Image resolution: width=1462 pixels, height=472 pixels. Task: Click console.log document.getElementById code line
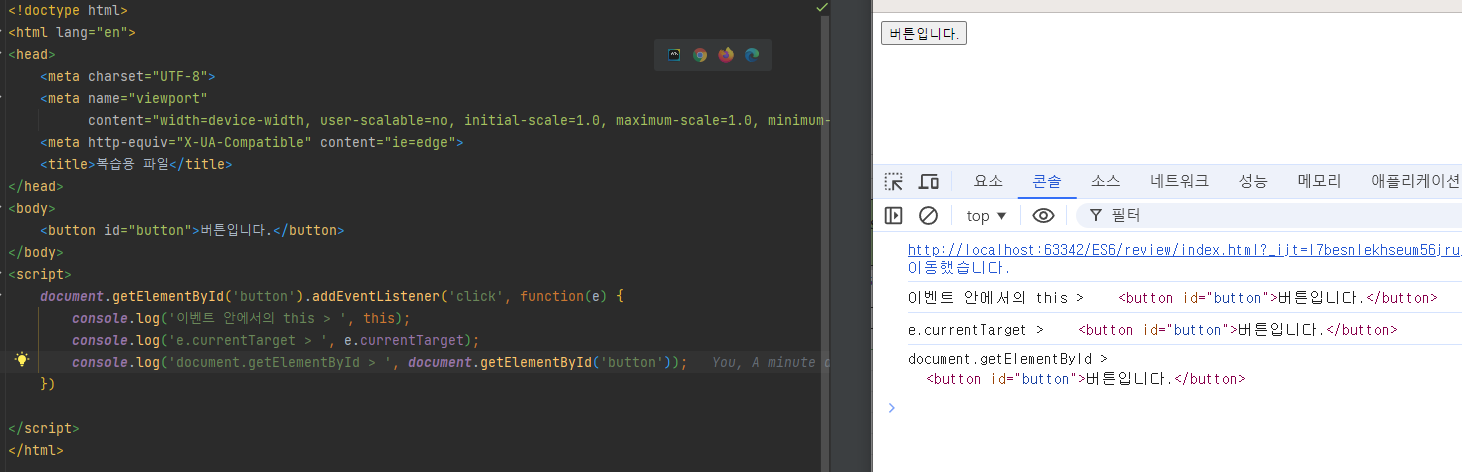coord(379,362)
